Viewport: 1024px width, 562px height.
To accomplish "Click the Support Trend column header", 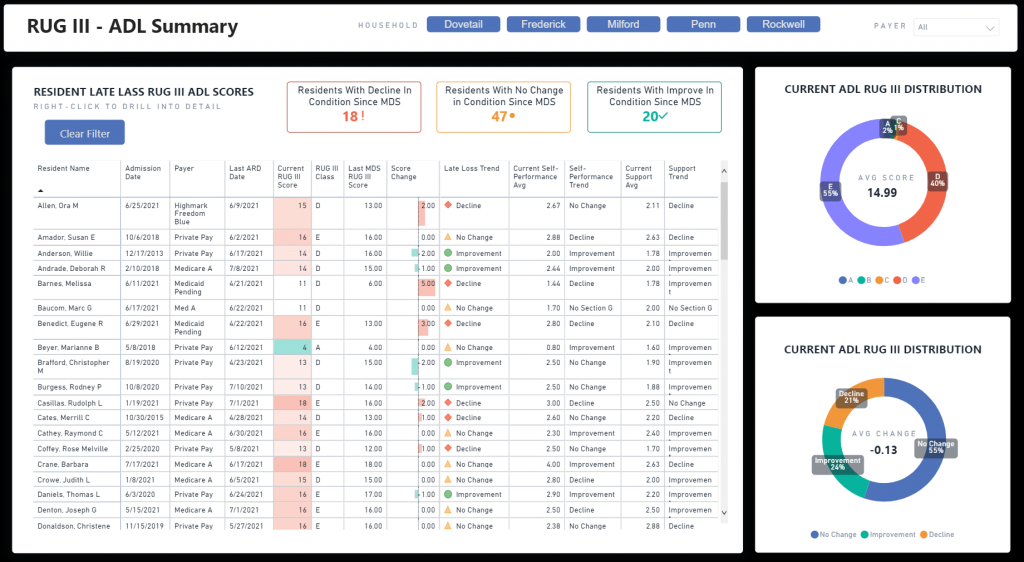I will 682,172.
